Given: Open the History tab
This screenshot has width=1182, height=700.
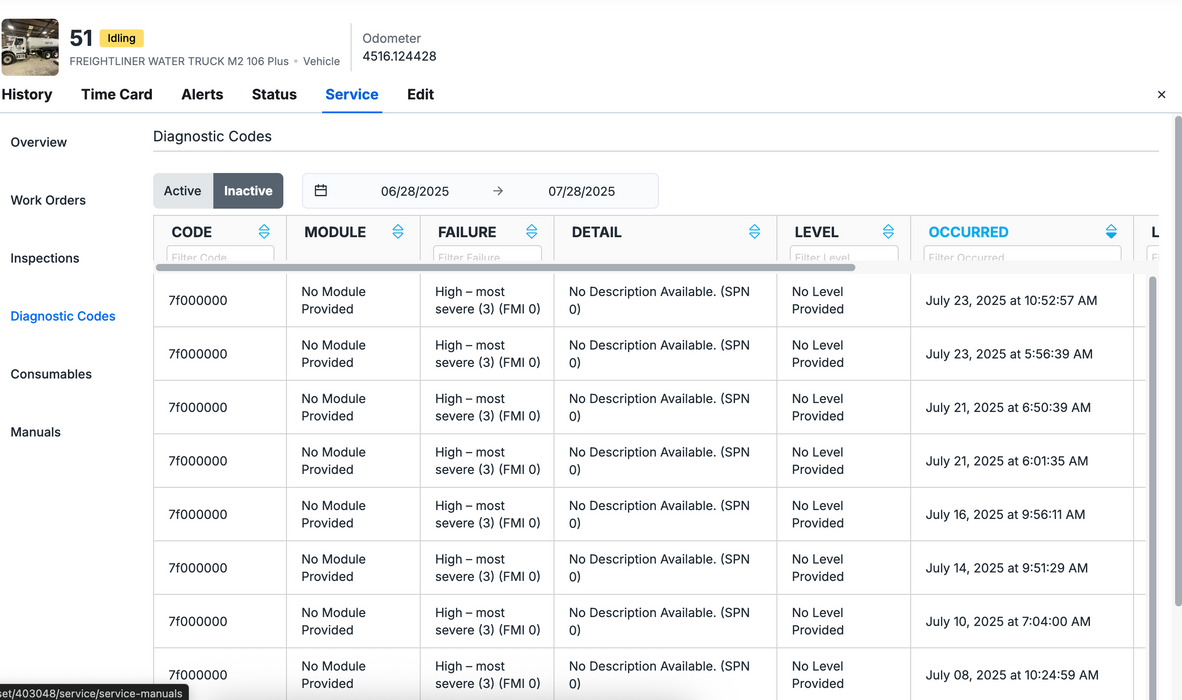Looking at the screenshot, I should [27, 95].
